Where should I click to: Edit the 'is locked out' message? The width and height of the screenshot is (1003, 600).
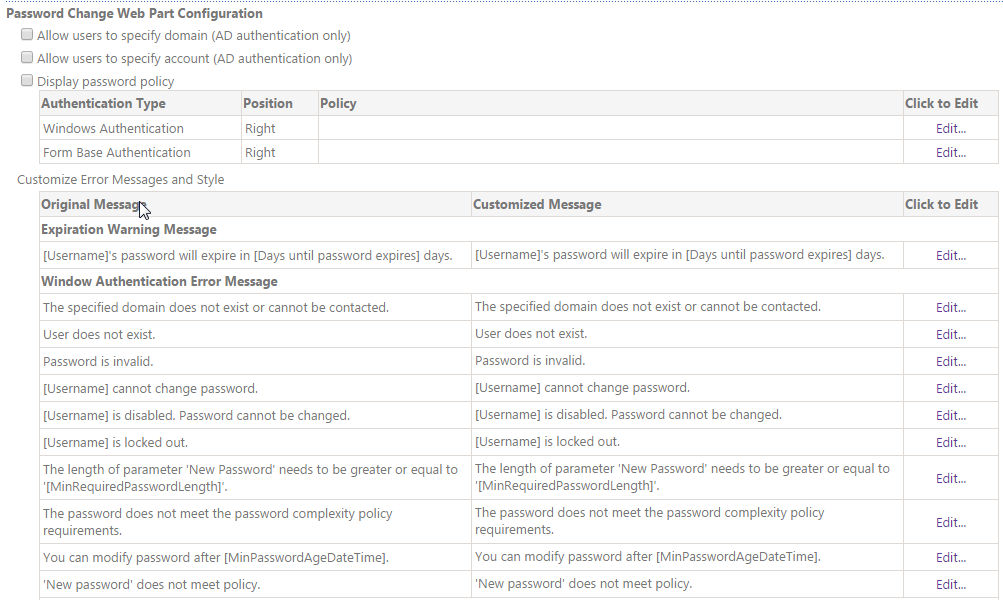coord(950,442)
